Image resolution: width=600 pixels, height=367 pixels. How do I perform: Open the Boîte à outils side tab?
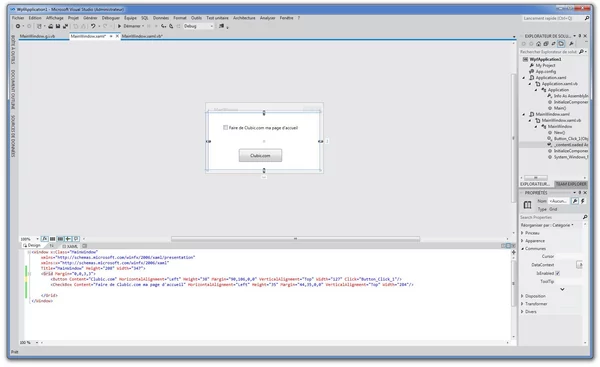[13, 50]
